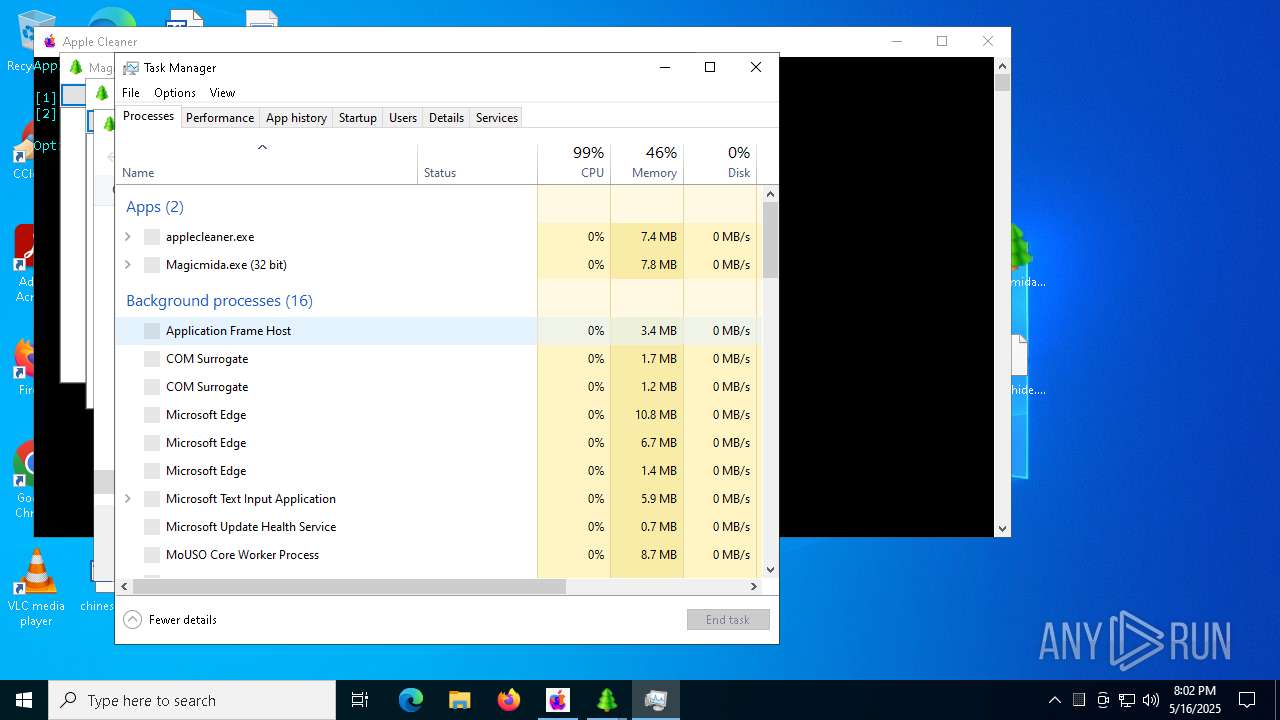Click the network tray icon

1127,700
